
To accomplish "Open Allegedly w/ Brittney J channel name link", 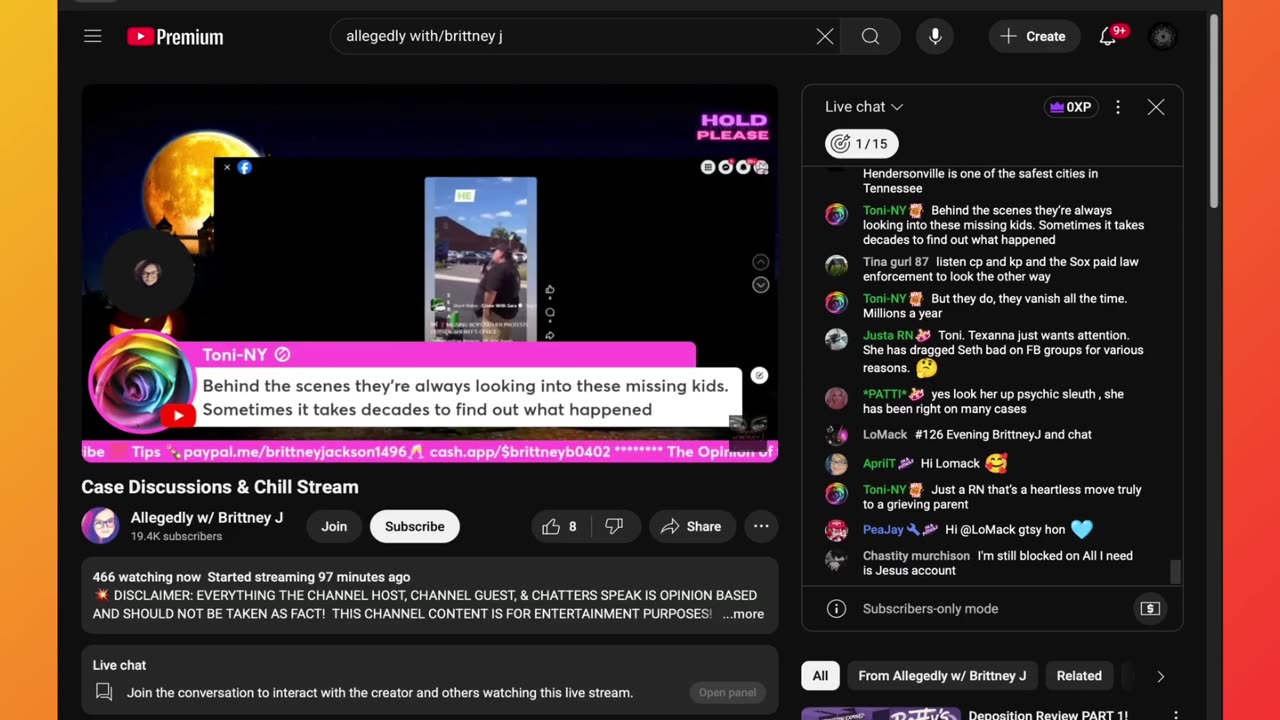I will (x=207, y=518).
